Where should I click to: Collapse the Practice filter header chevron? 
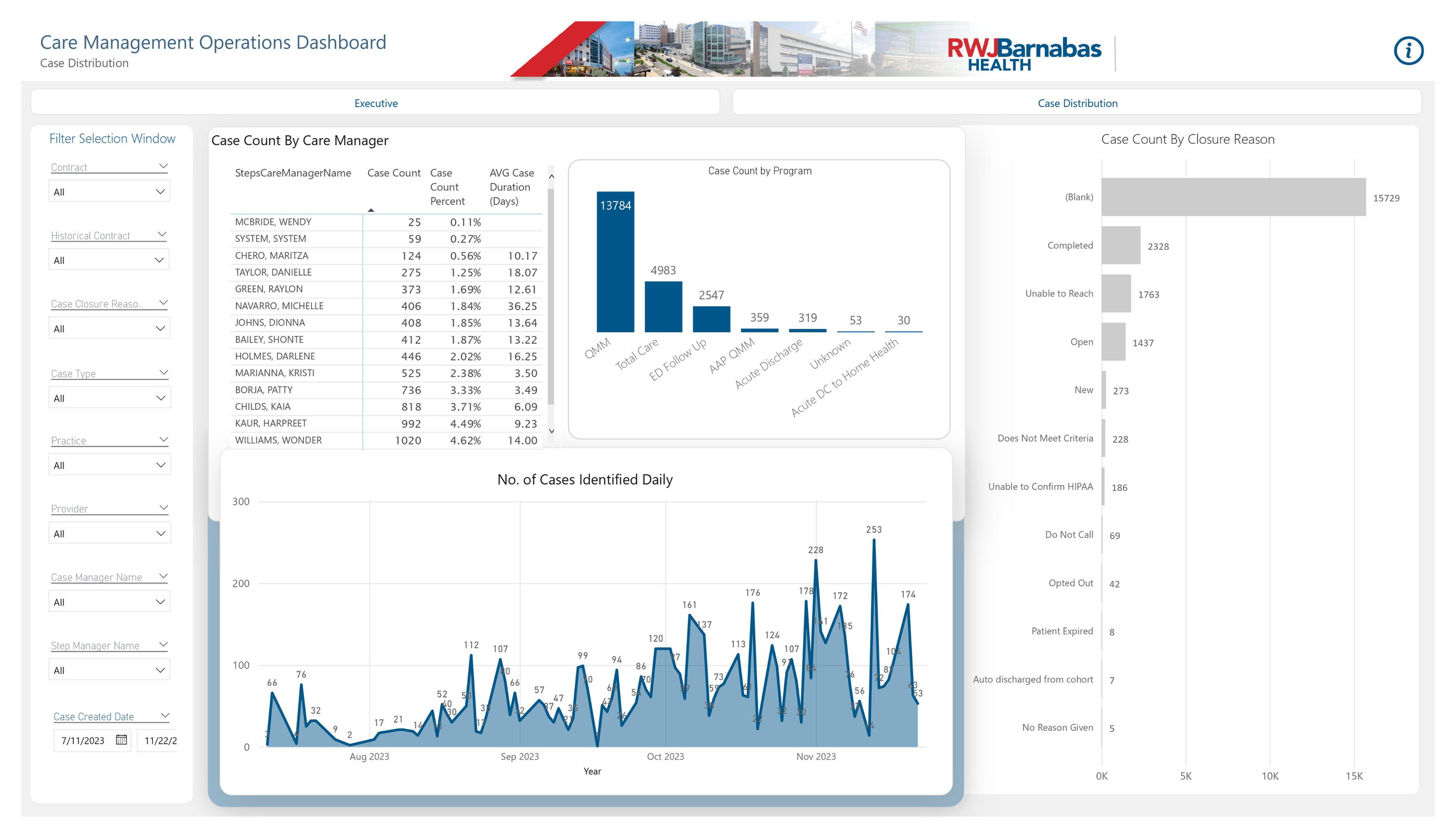pyautogui.click(x=164, y=439)
